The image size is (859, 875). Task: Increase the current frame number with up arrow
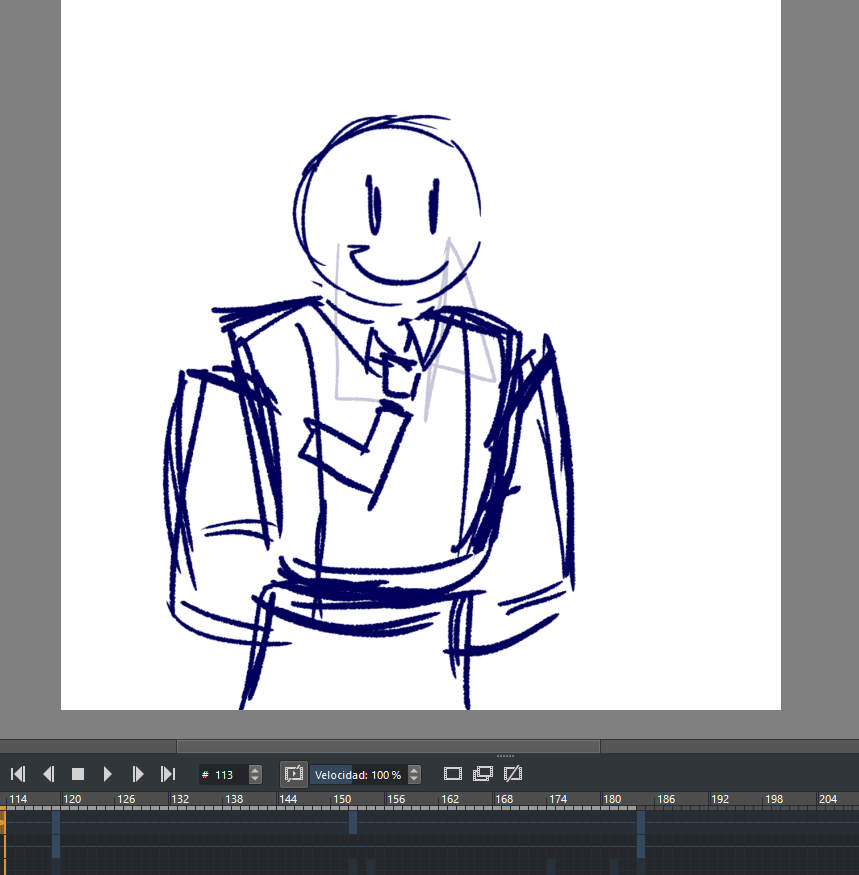tap(255, 770)
